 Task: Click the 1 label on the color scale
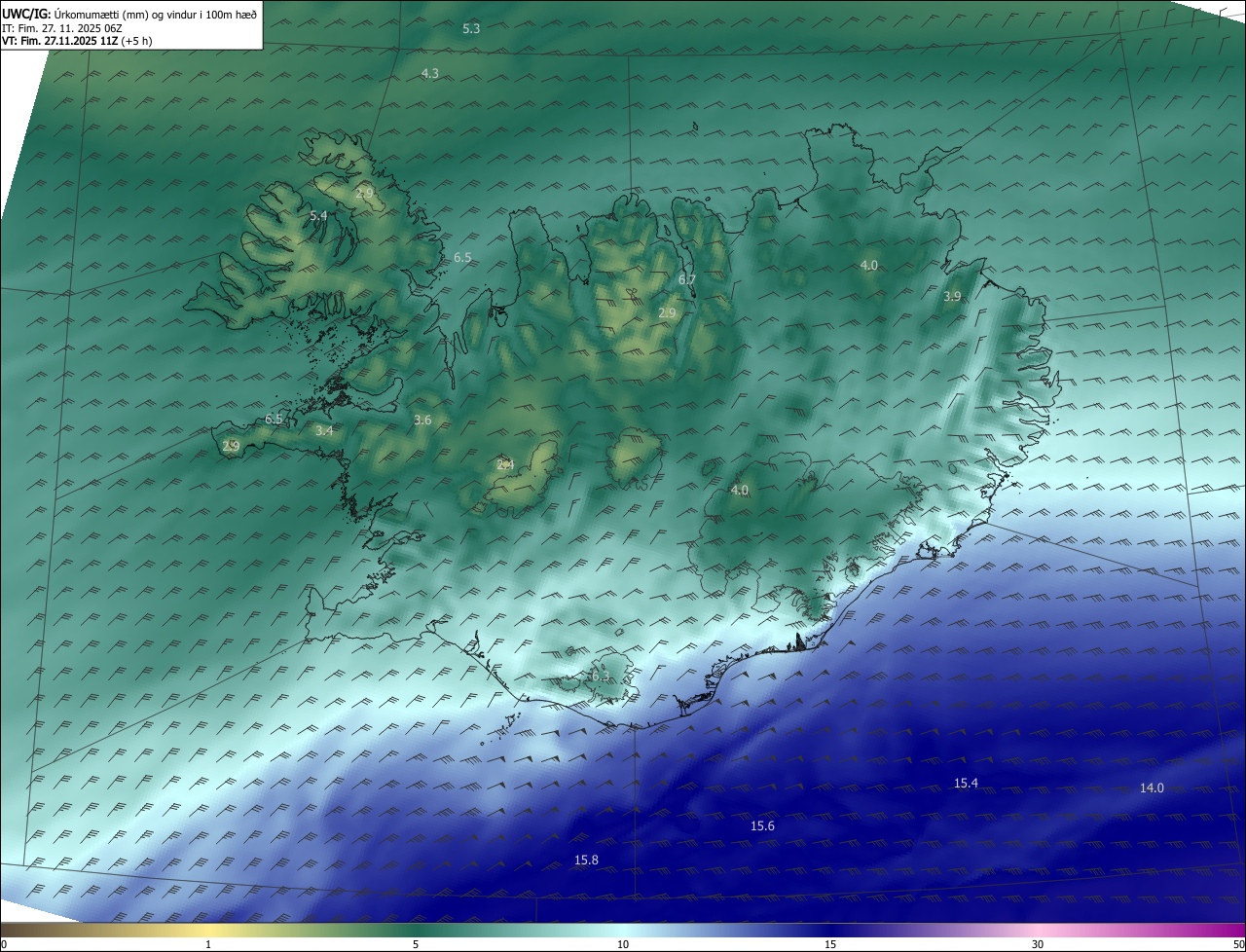pos(208,945)
